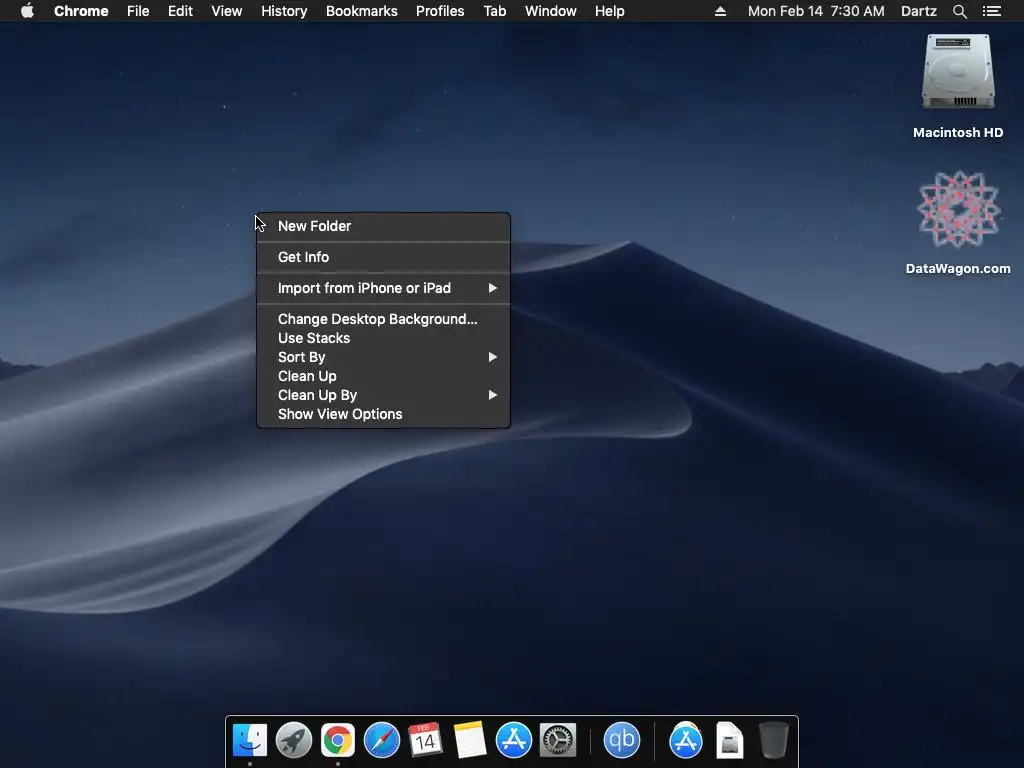Open the History menu

pyautogui.click(x=284, y=11)
